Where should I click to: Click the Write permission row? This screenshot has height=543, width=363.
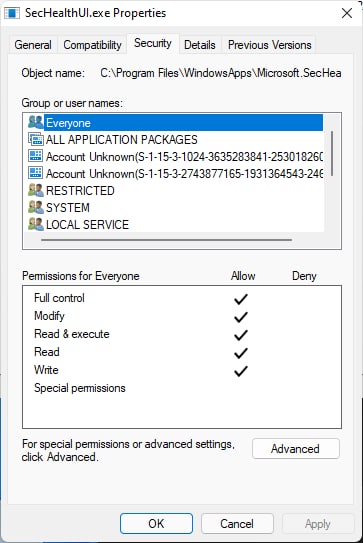coord(182,370)
